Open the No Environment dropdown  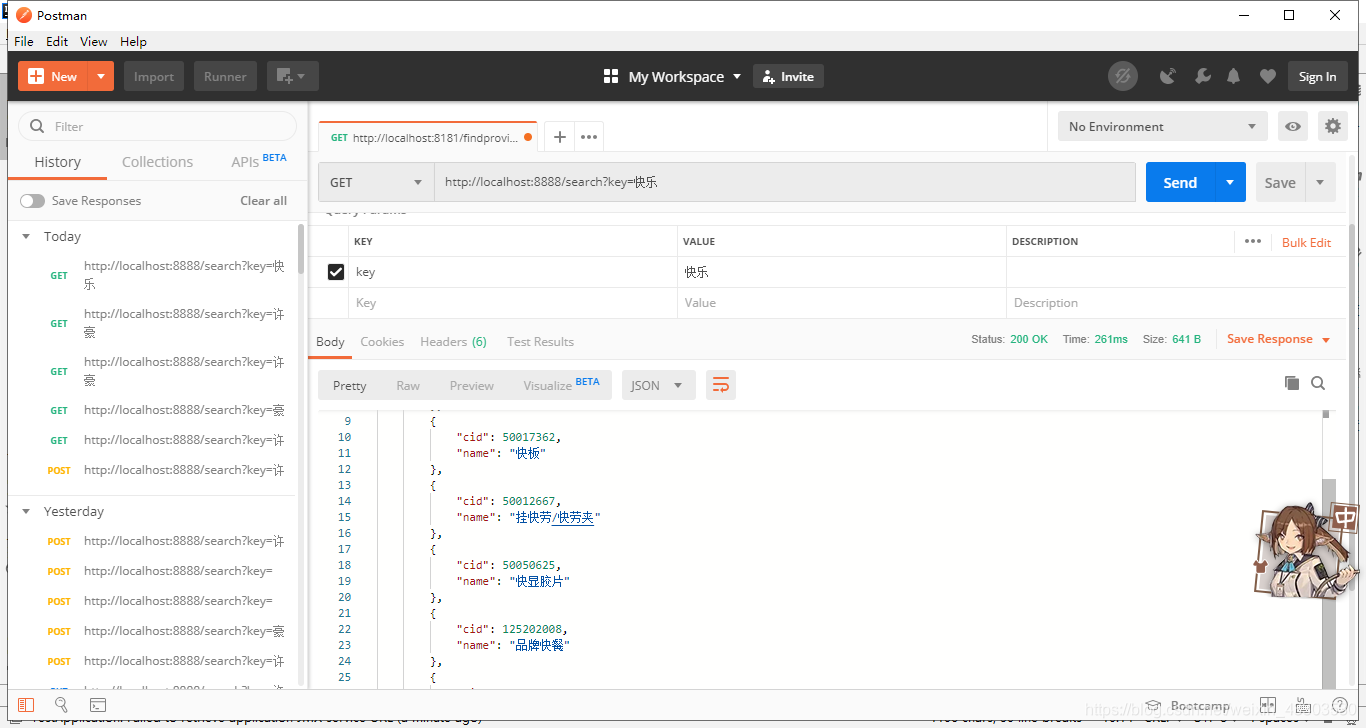1163,126
